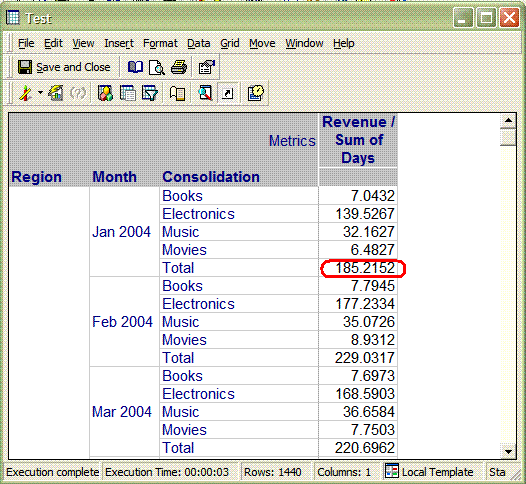This screenshot has width=526, height=484.
Task: Expand the dropdown arrow beside the design pencil icon
Action: 40,93
